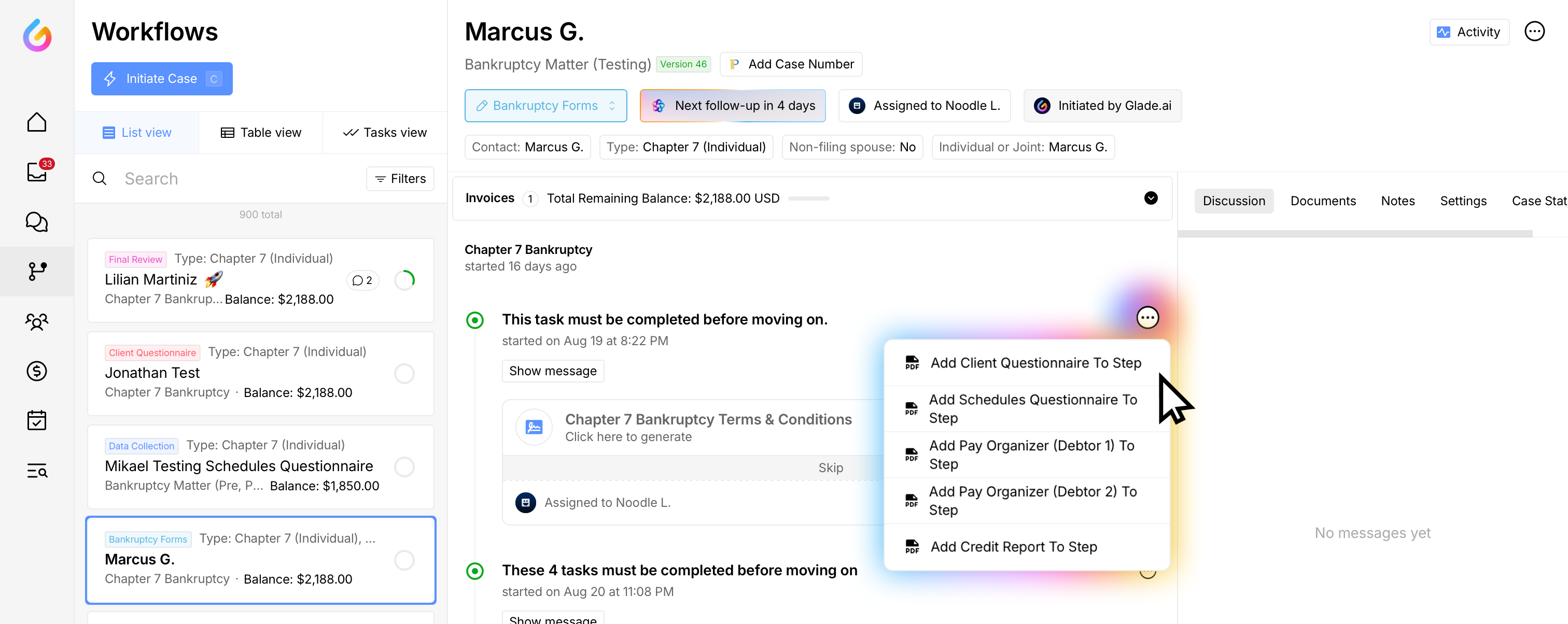The height and width of the screenshot is (624, 1568).
Task: Mark Jonathan Test case circle complete
Action: [x=404, y=374]
